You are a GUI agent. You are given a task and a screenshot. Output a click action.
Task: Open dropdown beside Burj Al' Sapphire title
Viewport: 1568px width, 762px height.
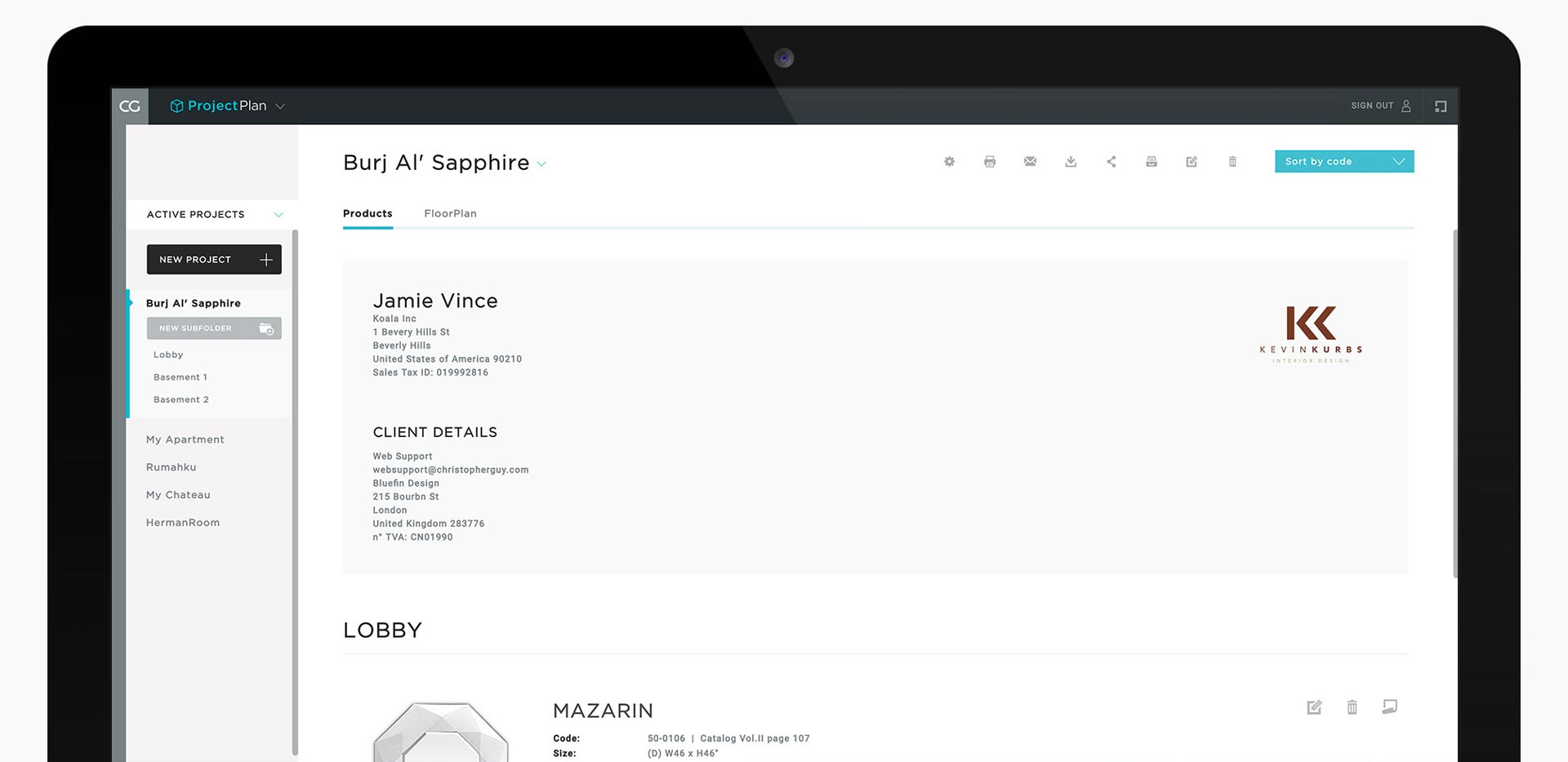click(541, 164)
